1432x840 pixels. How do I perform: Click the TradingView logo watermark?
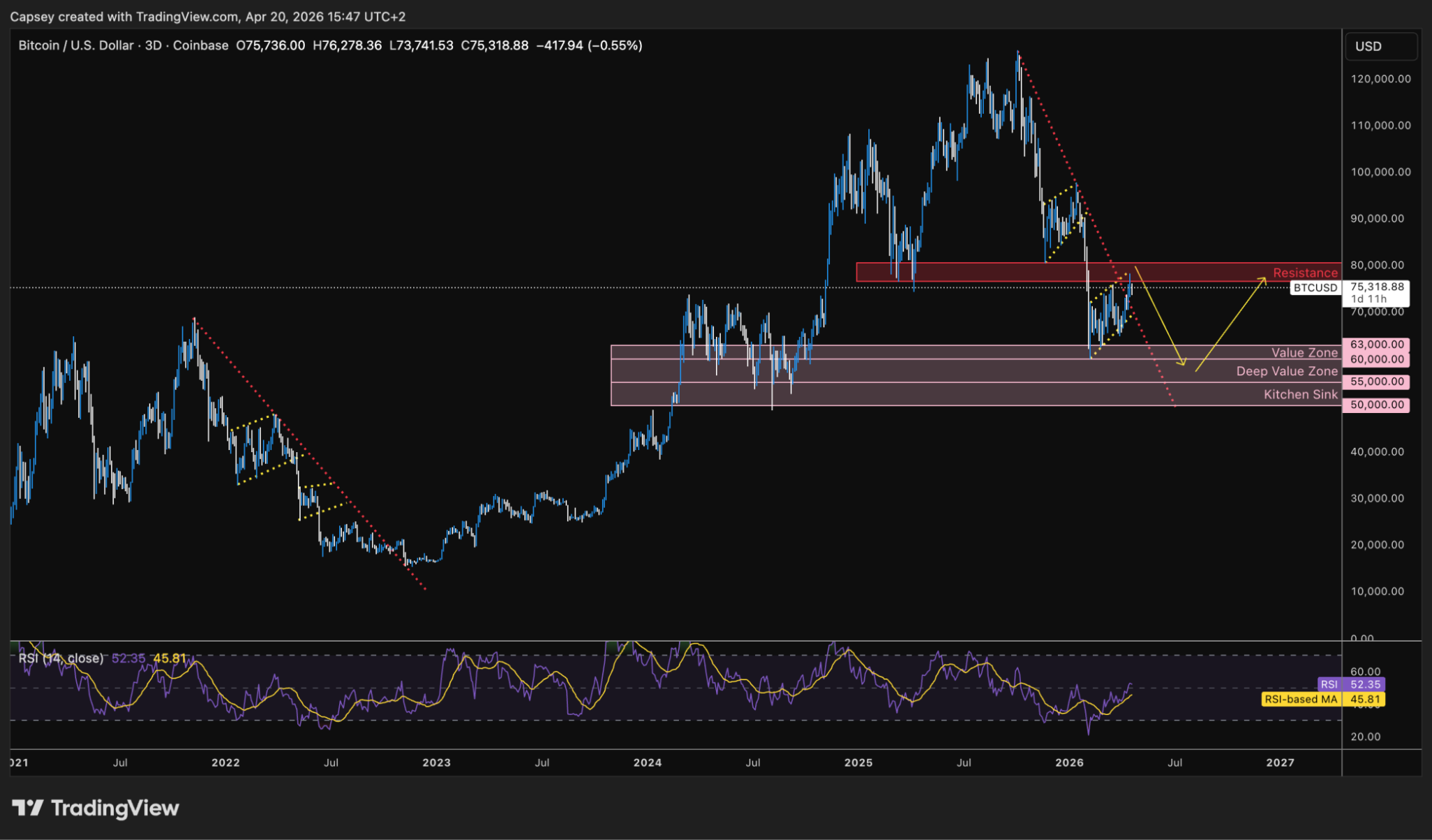(96, 807)
